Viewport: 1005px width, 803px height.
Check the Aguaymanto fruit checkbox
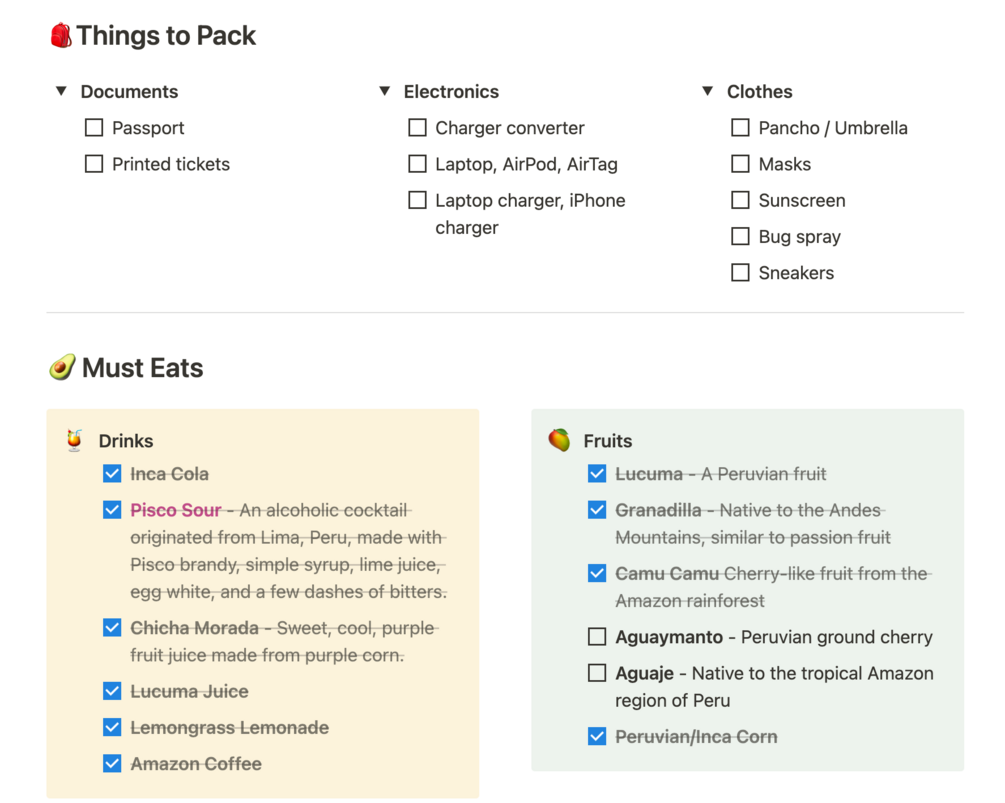click(597, 637)
